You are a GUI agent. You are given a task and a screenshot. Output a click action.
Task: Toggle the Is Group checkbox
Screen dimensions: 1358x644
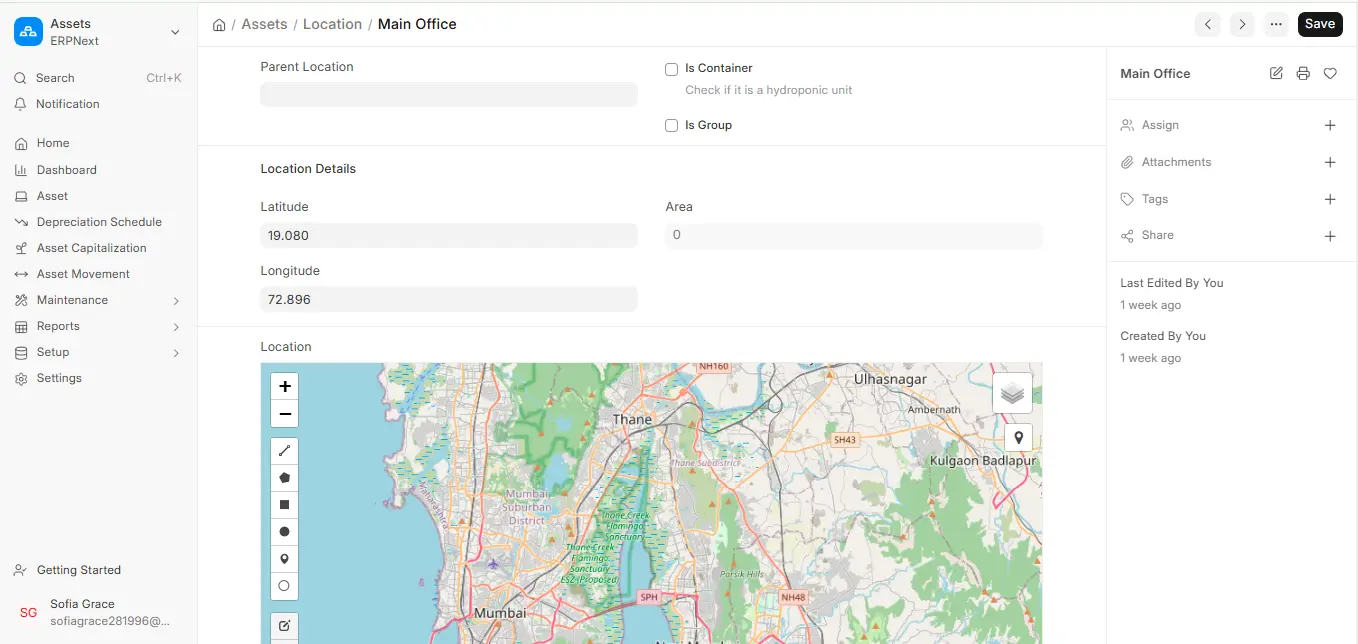point(672,126)
